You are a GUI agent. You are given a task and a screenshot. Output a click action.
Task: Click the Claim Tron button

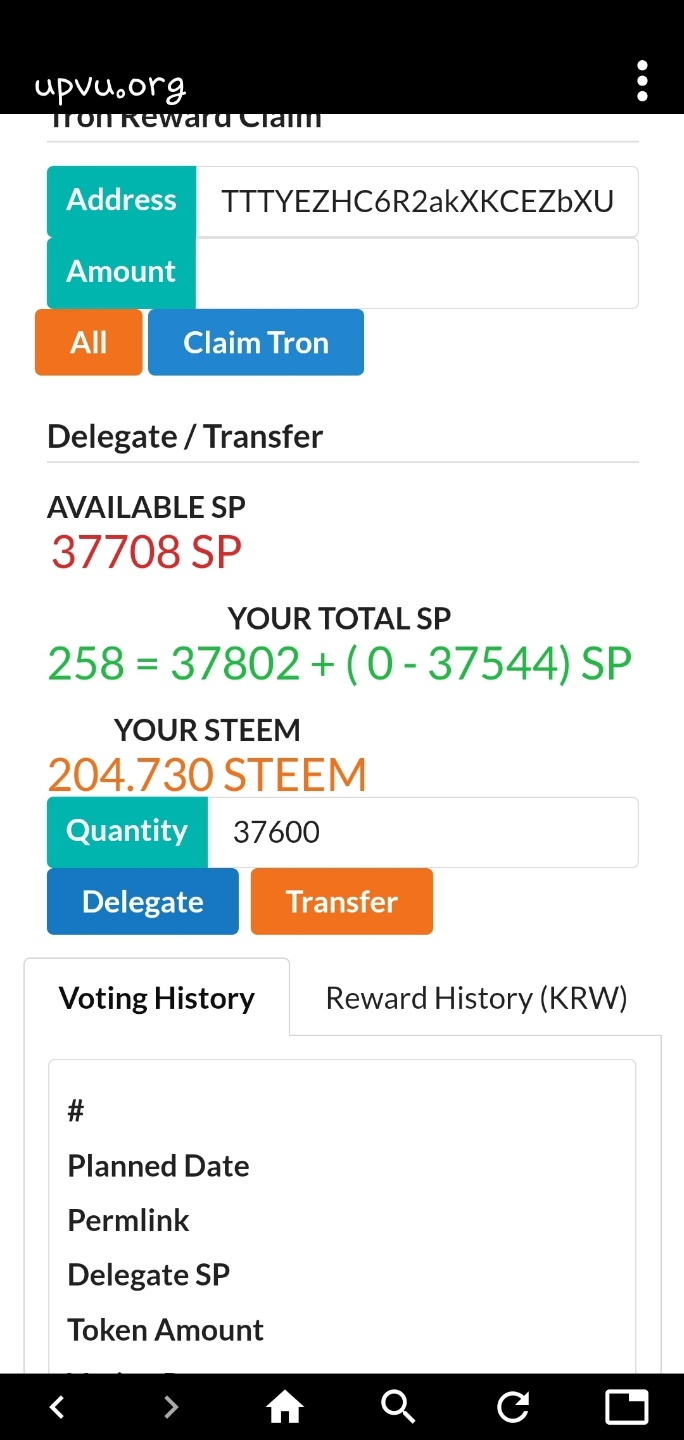tap(256, 342)
